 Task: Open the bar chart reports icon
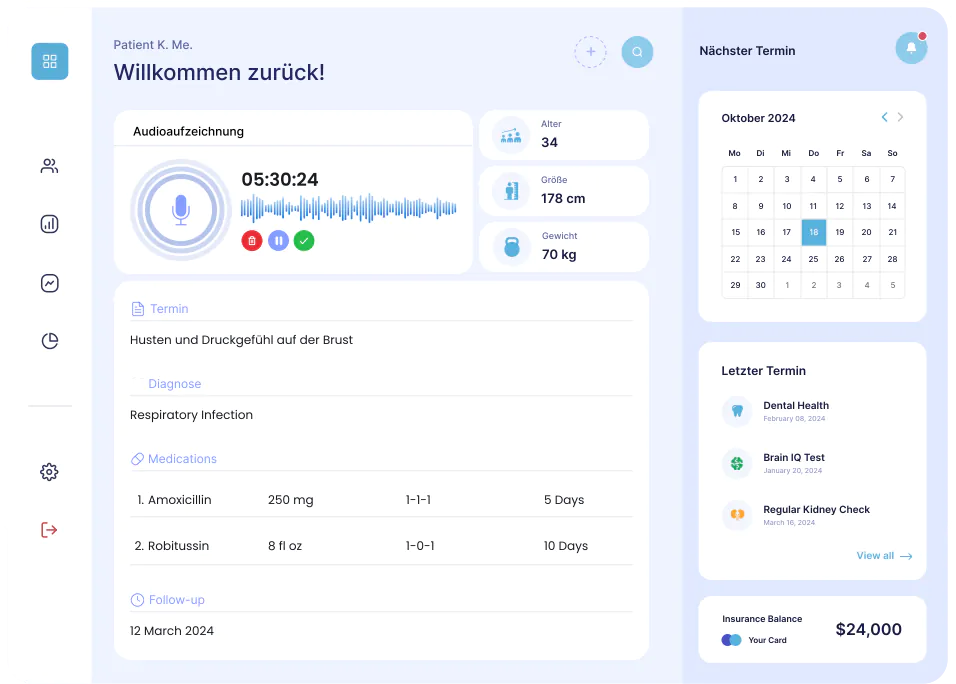pos(50,224)
